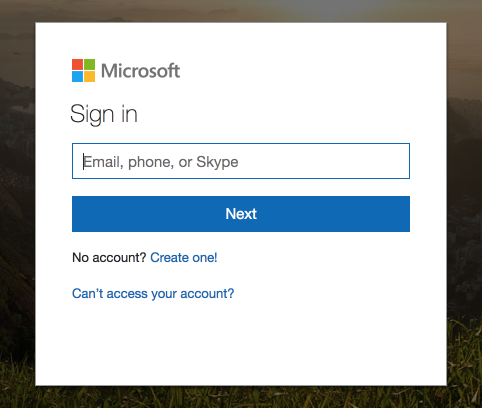Click the gray Microsoft wordmark text
Viewport: 482px width, 408px height.
(x=140, y=71)
